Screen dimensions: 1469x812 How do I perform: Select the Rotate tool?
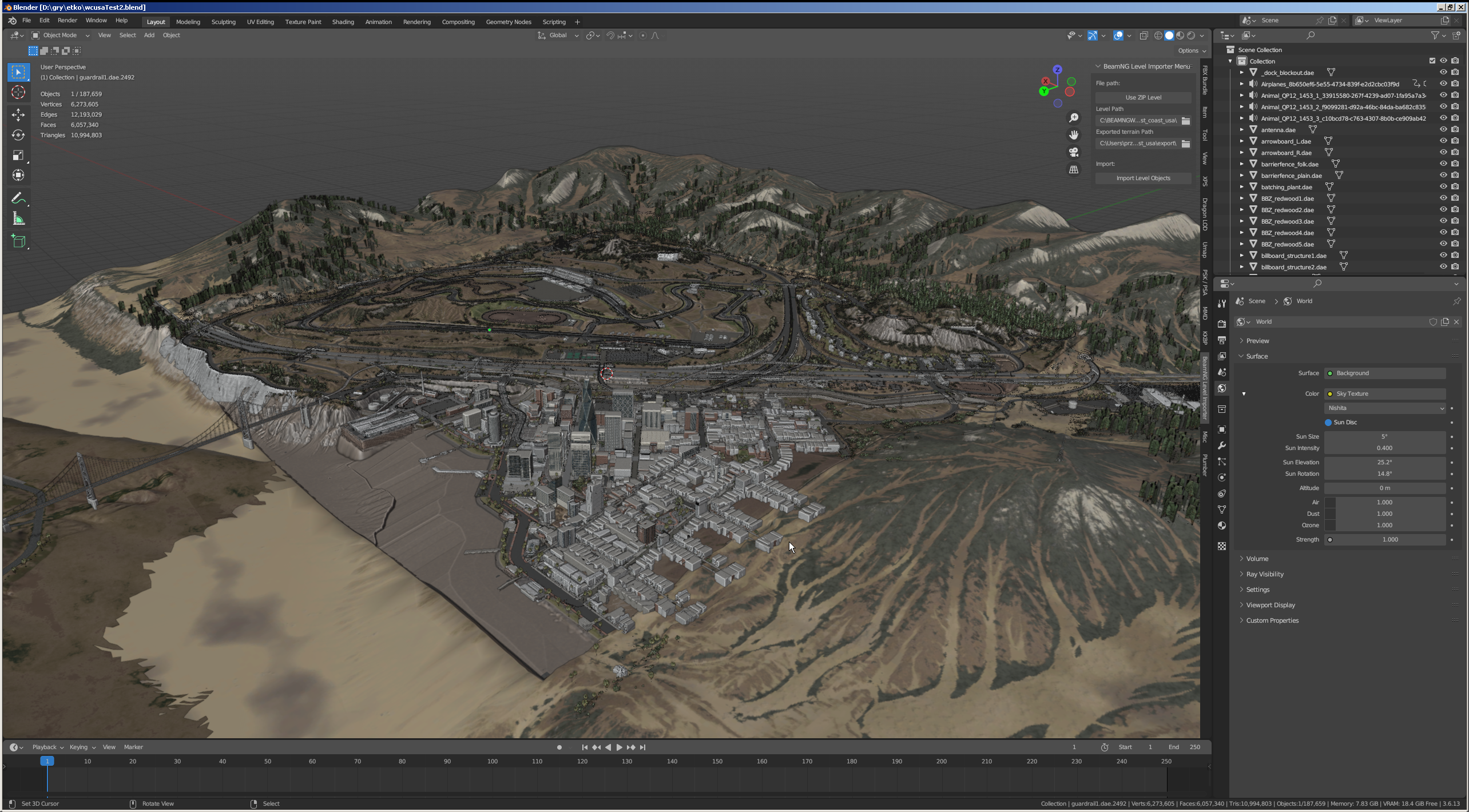point(18,135)
